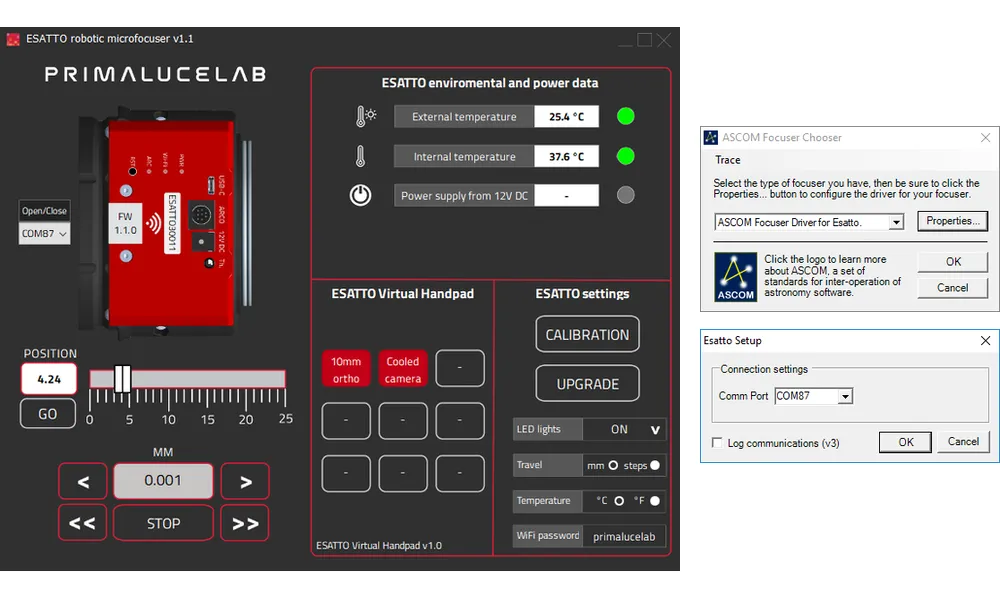Screen dimensions: 1000x600
Task: Click the UPGRADE firmware button
Action: pyautogui.click(x=587, y=384)
